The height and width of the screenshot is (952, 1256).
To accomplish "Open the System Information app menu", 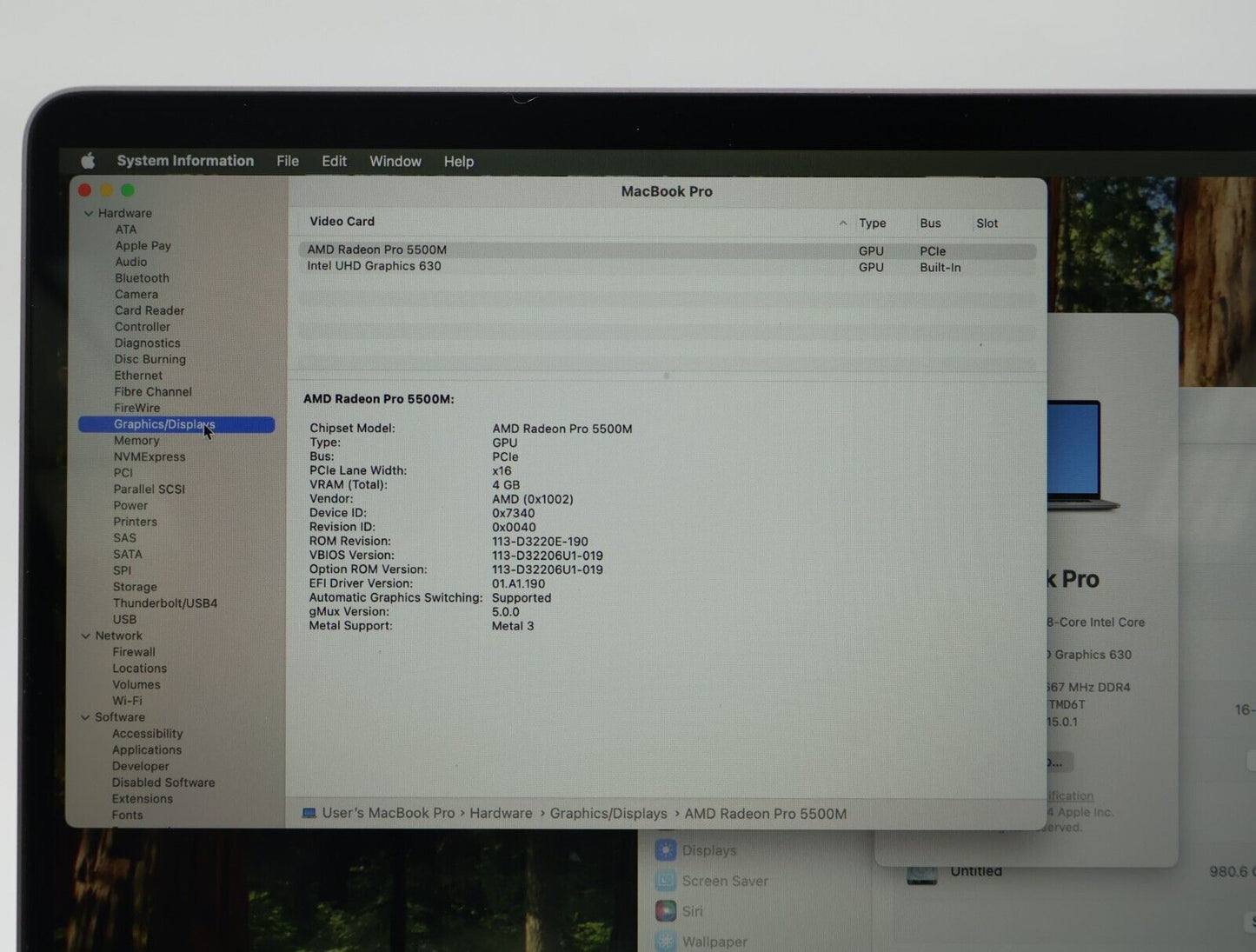I will [185, 161].
